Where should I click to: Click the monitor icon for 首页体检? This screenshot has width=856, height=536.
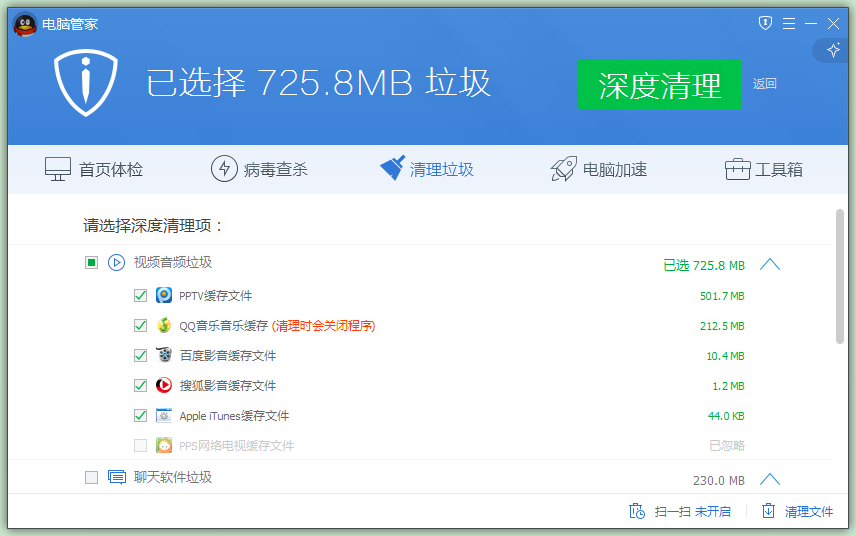tap(58, 169)
